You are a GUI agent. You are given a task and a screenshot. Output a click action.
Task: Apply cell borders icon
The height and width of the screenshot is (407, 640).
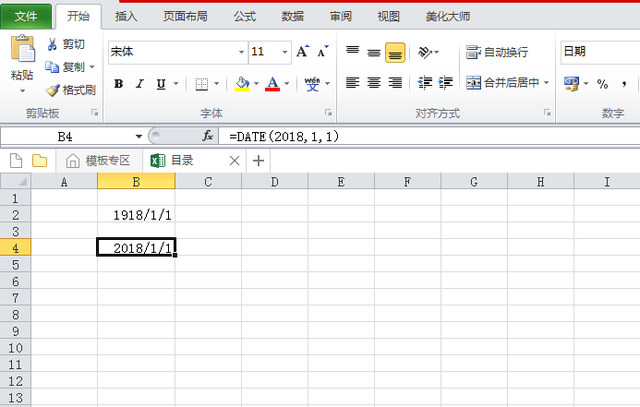202,84
